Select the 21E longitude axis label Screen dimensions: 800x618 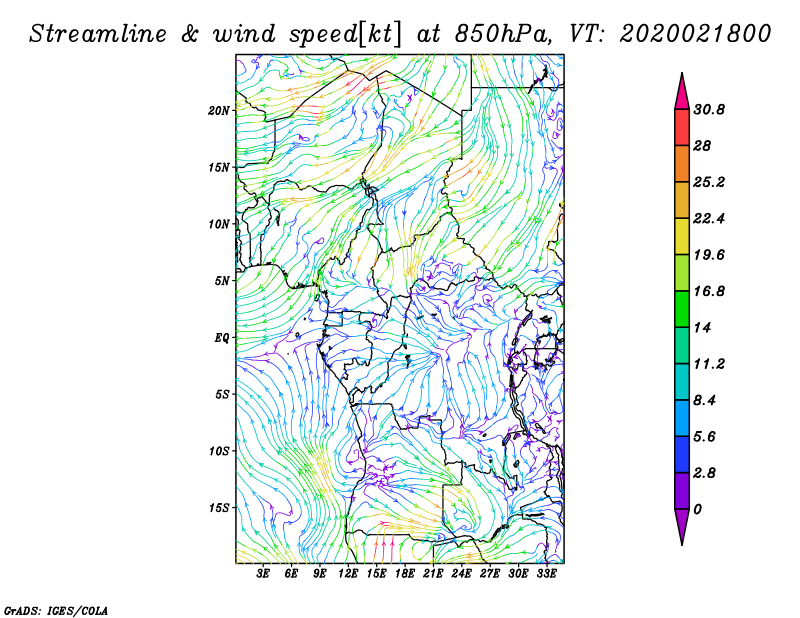(x=434, y=575)
